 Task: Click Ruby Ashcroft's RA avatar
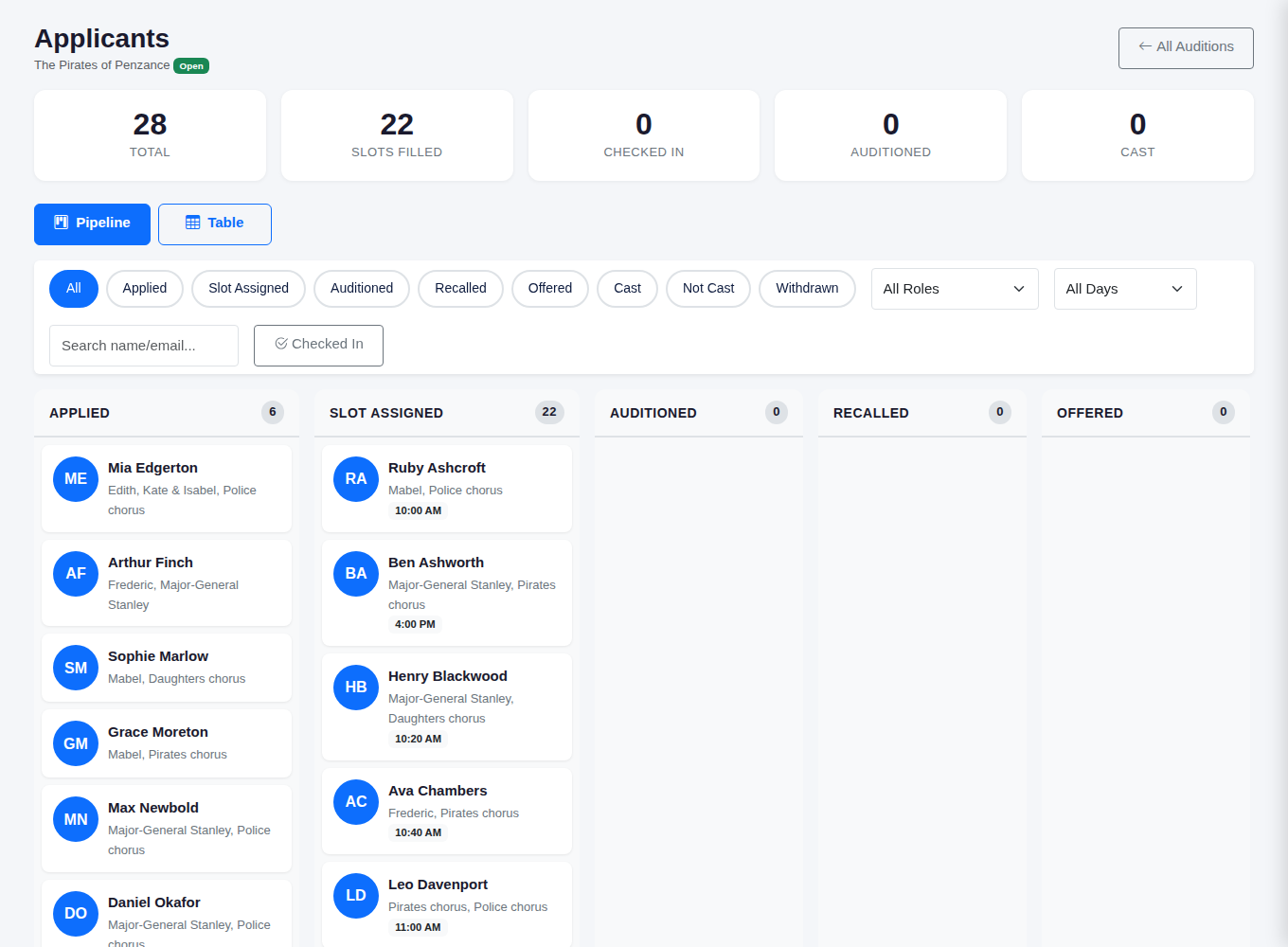[x=356, y=479]
